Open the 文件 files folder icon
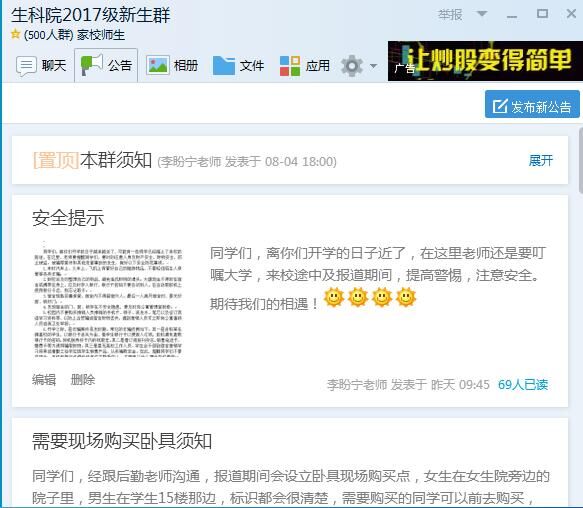583x508 pixels. point(224,65)
